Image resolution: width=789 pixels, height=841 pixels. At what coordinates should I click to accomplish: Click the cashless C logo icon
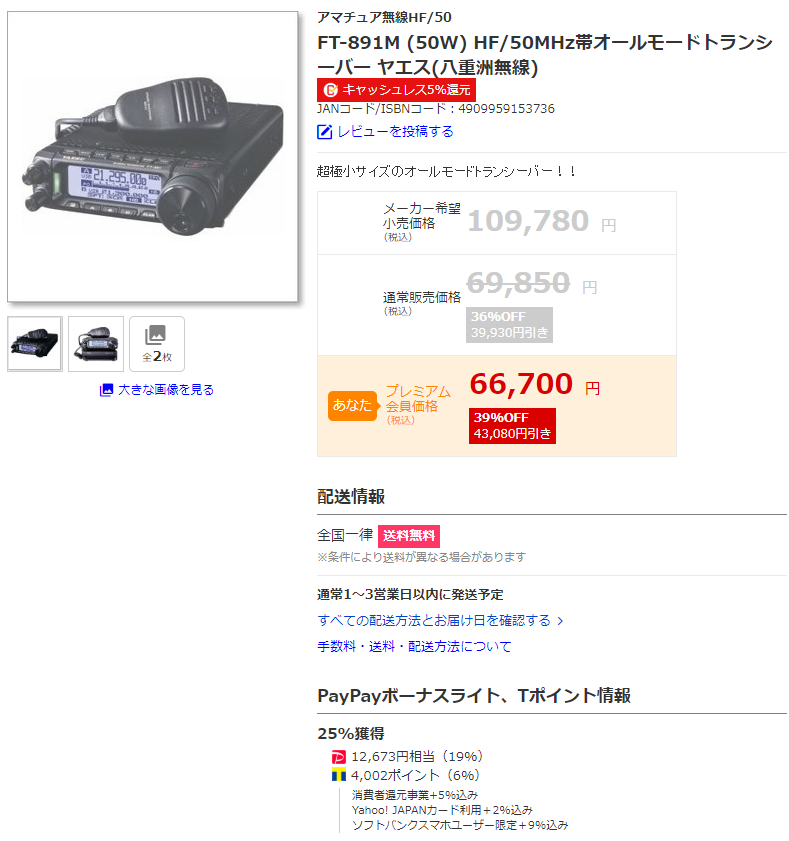click(331, 90)
